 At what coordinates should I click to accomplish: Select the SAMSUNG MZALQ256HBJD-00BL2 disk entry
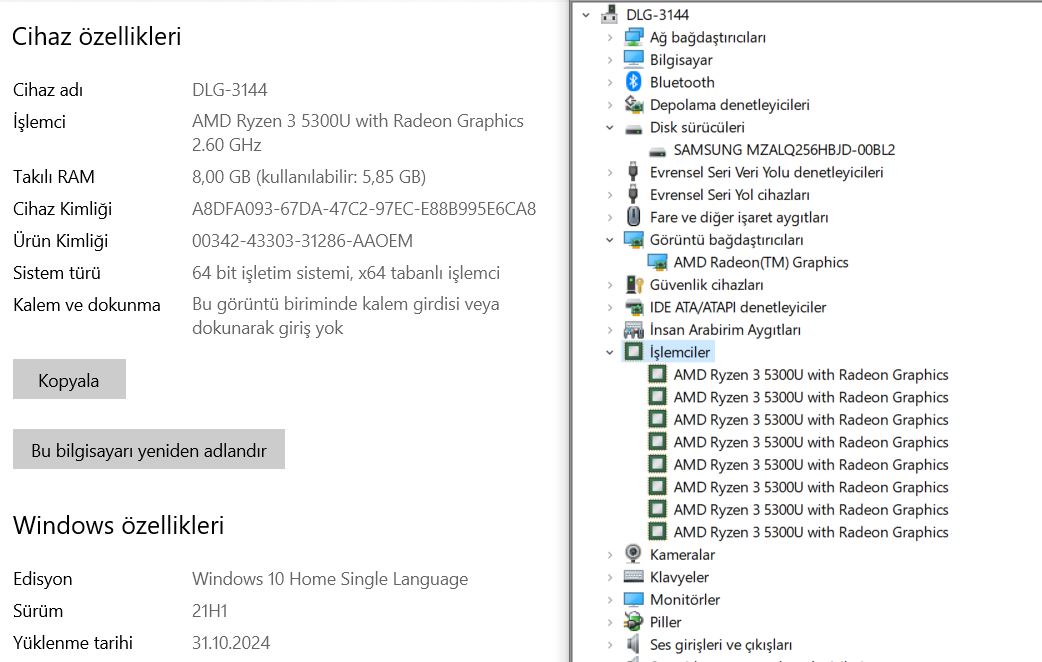pos(784,150)
